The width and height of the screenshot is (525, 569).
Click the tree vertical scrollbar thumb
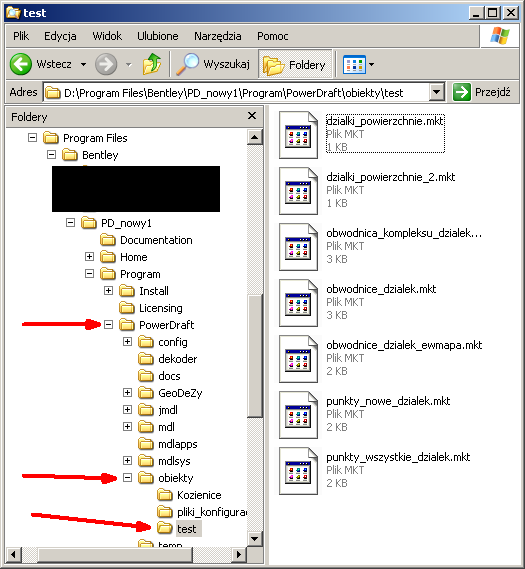(x=255, y=357)
